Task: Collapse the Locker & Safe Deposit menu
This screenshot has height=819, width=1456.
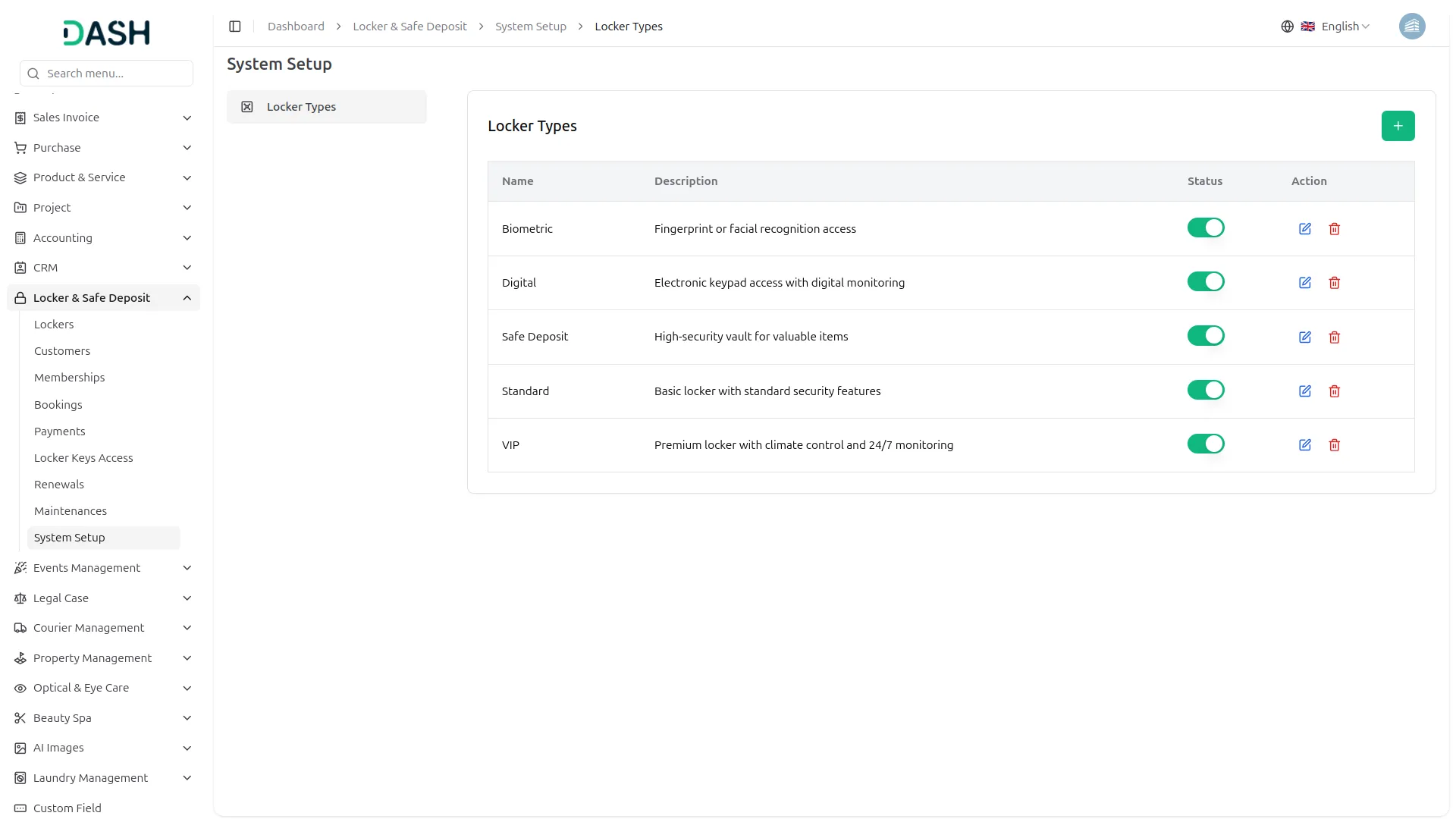Action: pyautogui.click(x=187, y=297)
